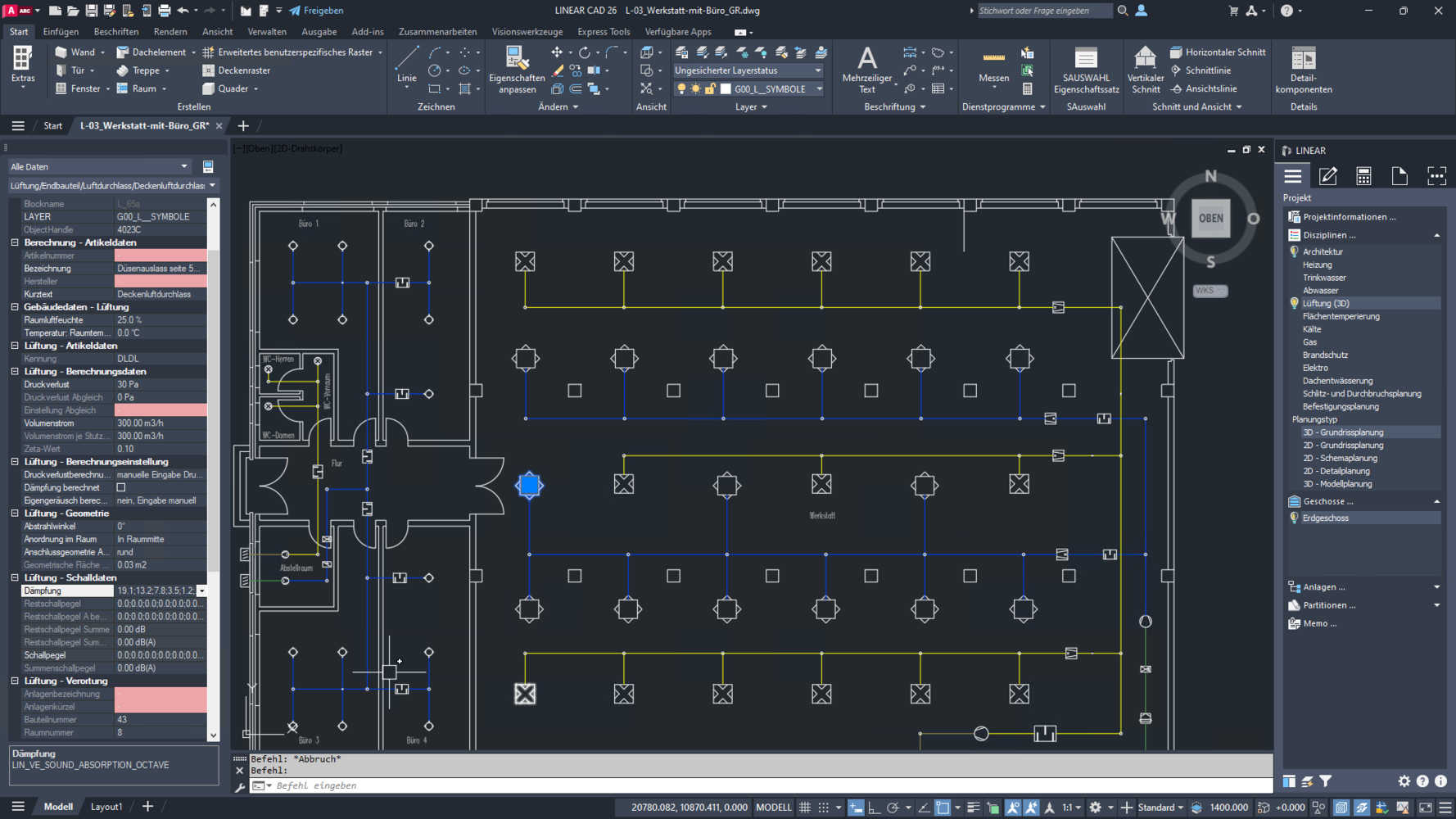Open the Detailkomponenten tool
The image size is (1456, 819).
[1303, 69]
